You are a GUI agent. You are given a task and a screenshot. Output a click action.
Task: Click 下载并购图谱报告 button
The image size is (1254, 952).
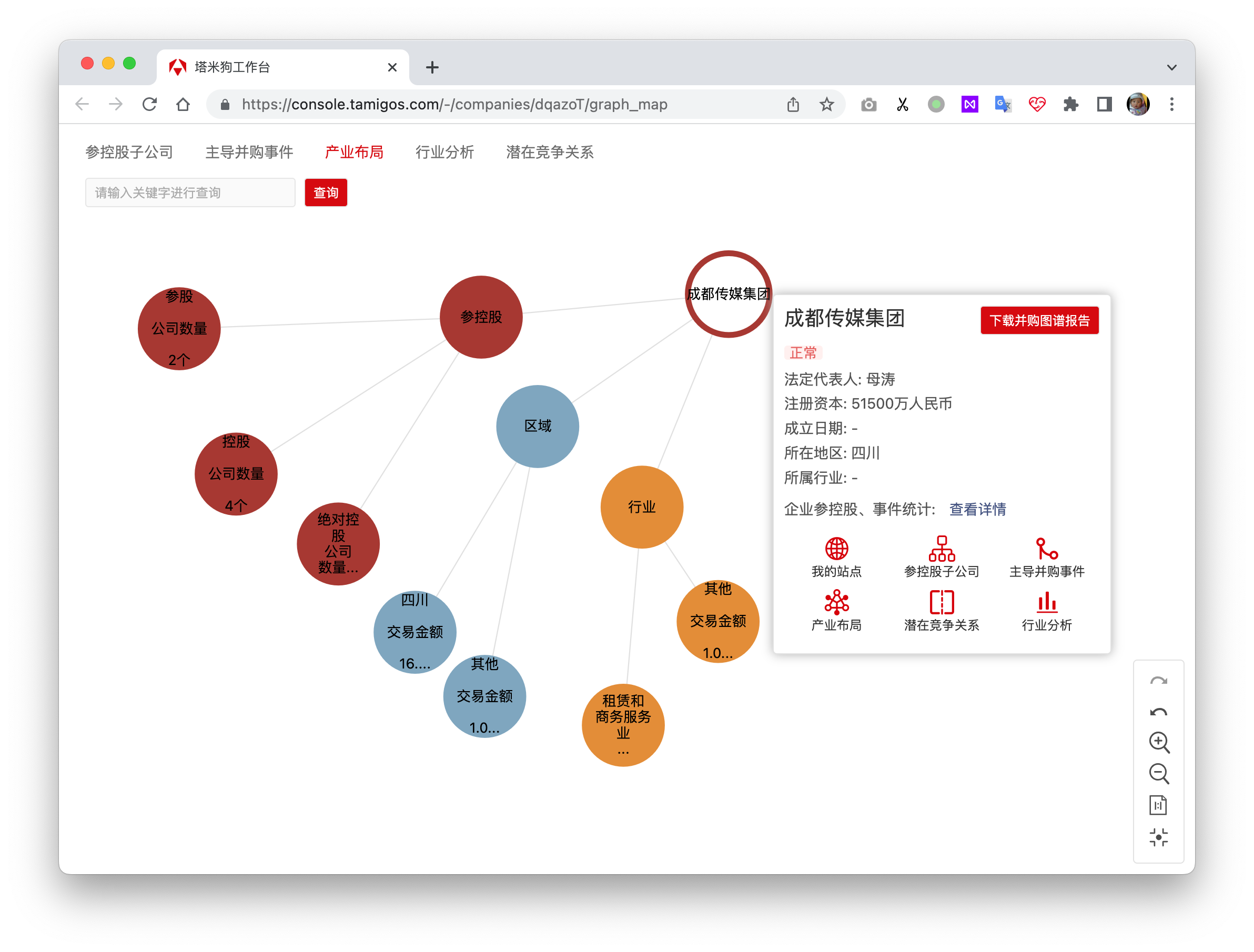click(x=1039, y=320)
